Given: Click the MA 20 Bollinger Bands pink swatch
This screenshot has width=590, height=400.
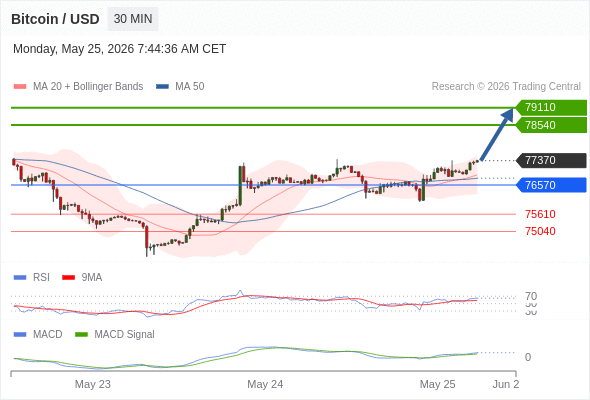Looking at the screenshot, I should [20, 87].
